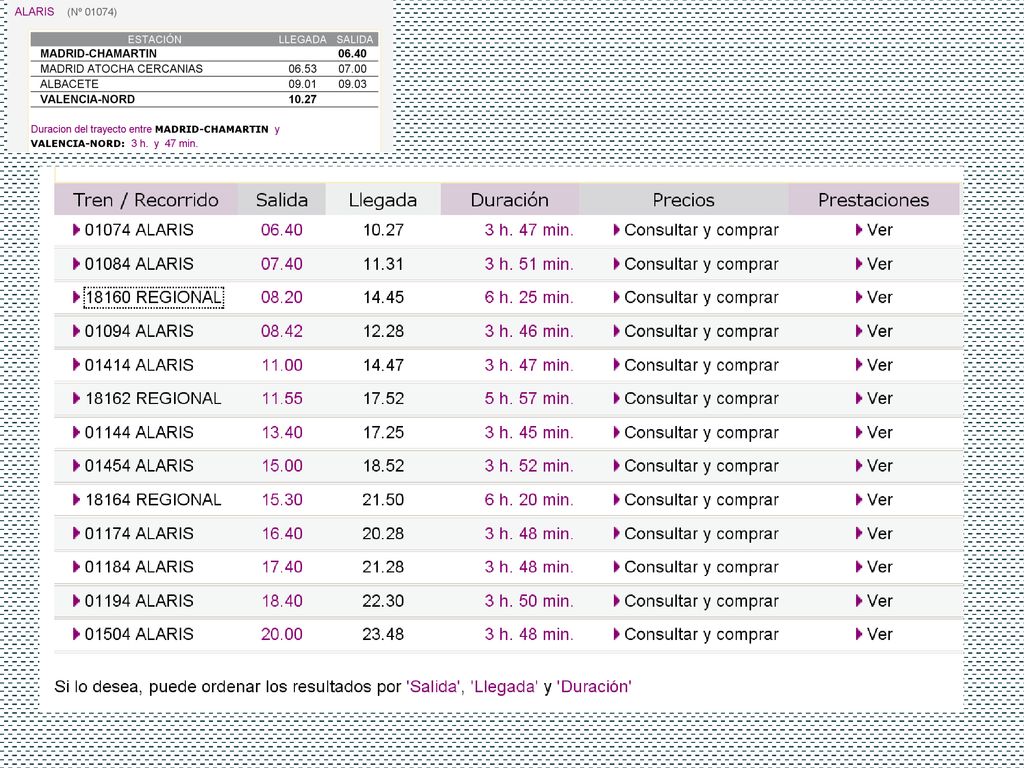1024x768 pixels.
Task: View Prestaciones 'Ver' for train 01144
Action: tap(879, 432)
